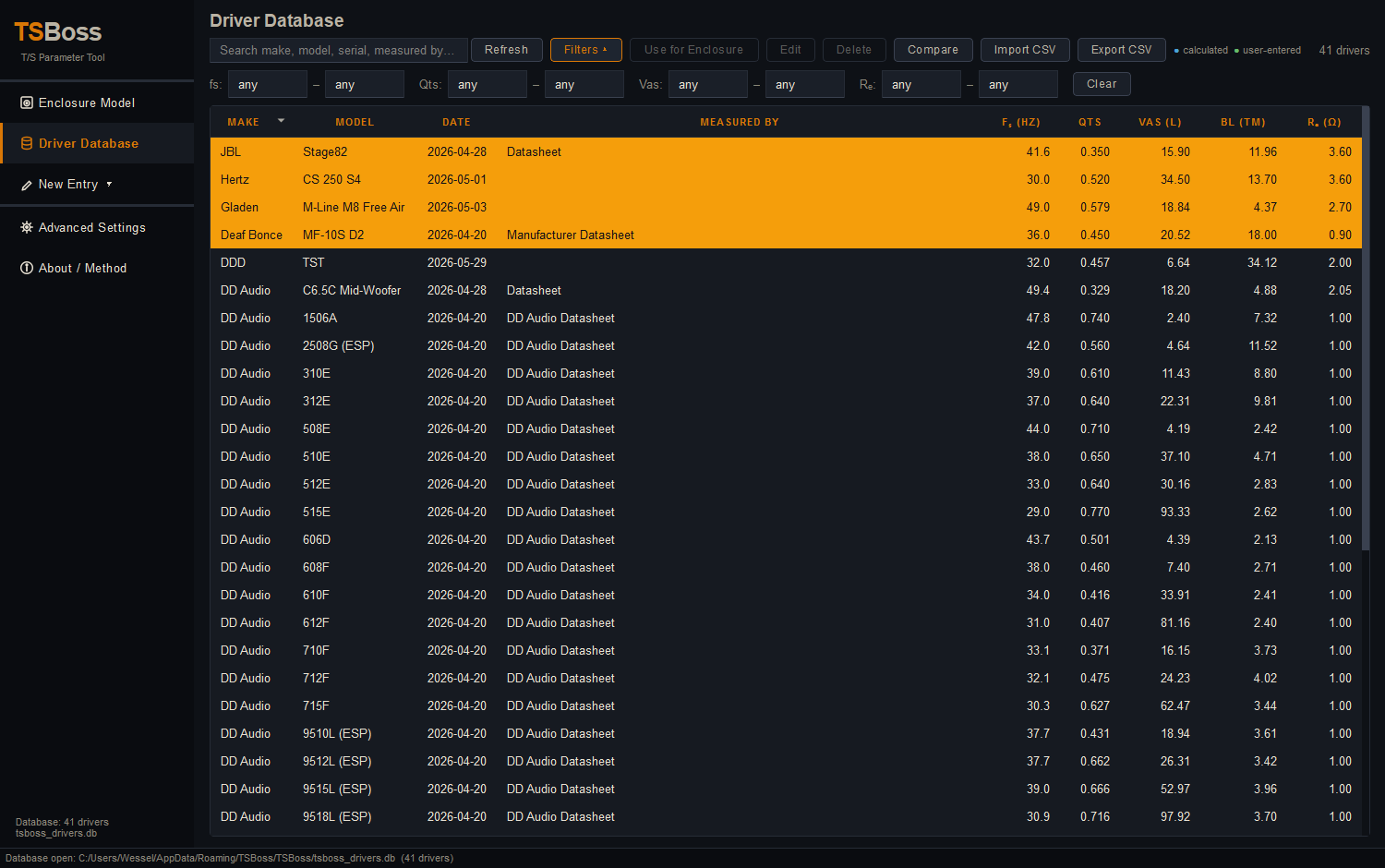Click the Qts minimum filter field
This screenshot has height=868, width=1385.
point(488,84)
